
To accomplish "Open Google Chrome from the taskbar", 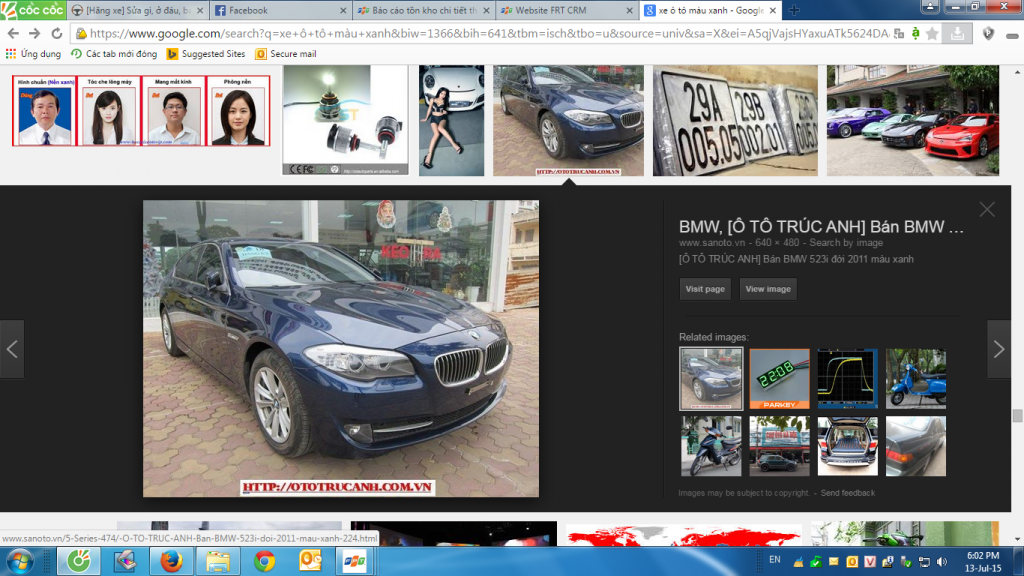I will tap(264, 561).
